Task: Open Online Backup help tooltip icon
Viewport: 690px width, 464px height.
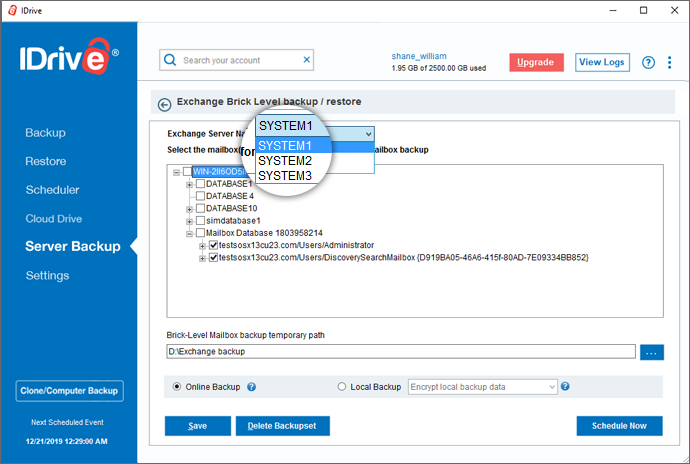Action: (251, 387)
